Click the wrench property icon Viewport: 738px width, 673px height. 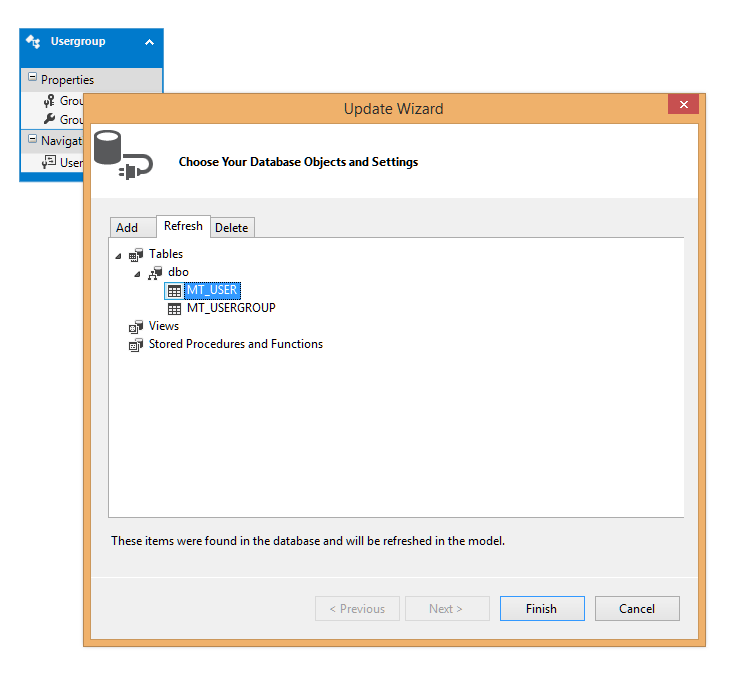(49, 120)
